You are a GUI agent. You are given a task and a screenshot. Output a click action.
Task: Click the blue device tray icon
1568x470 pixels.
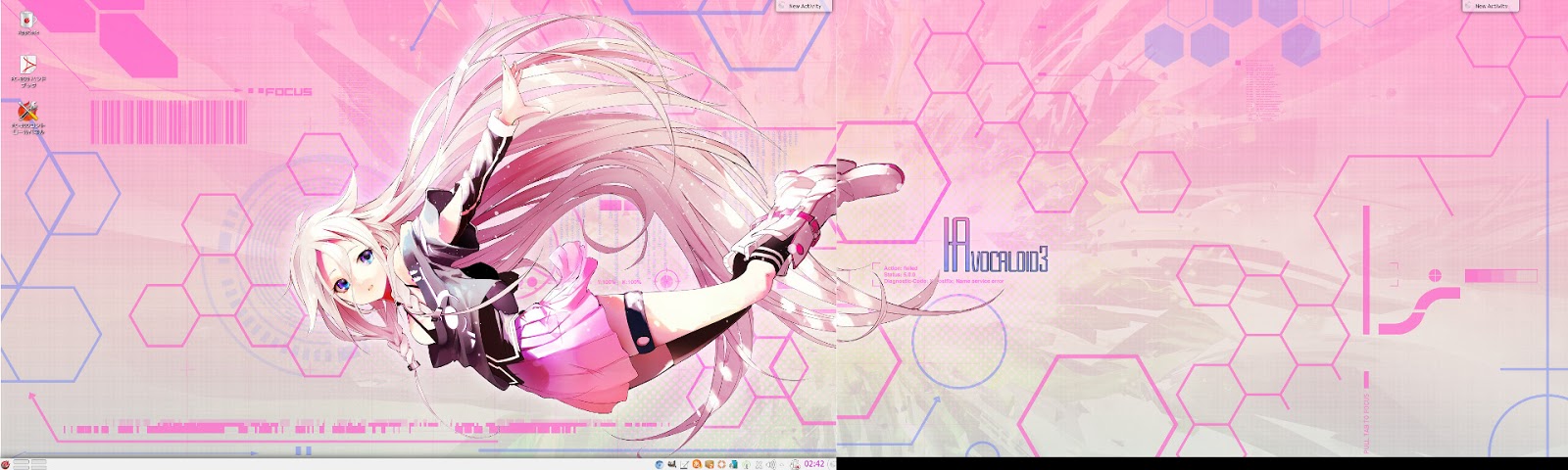coord(734,464)
